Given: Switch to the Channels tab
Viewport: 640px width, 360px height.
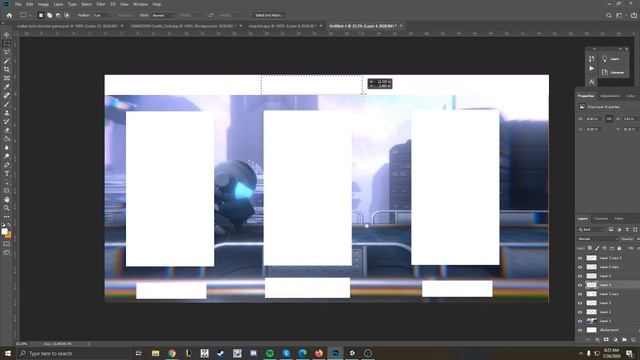Looking at the screenshot, I should 600,218.
